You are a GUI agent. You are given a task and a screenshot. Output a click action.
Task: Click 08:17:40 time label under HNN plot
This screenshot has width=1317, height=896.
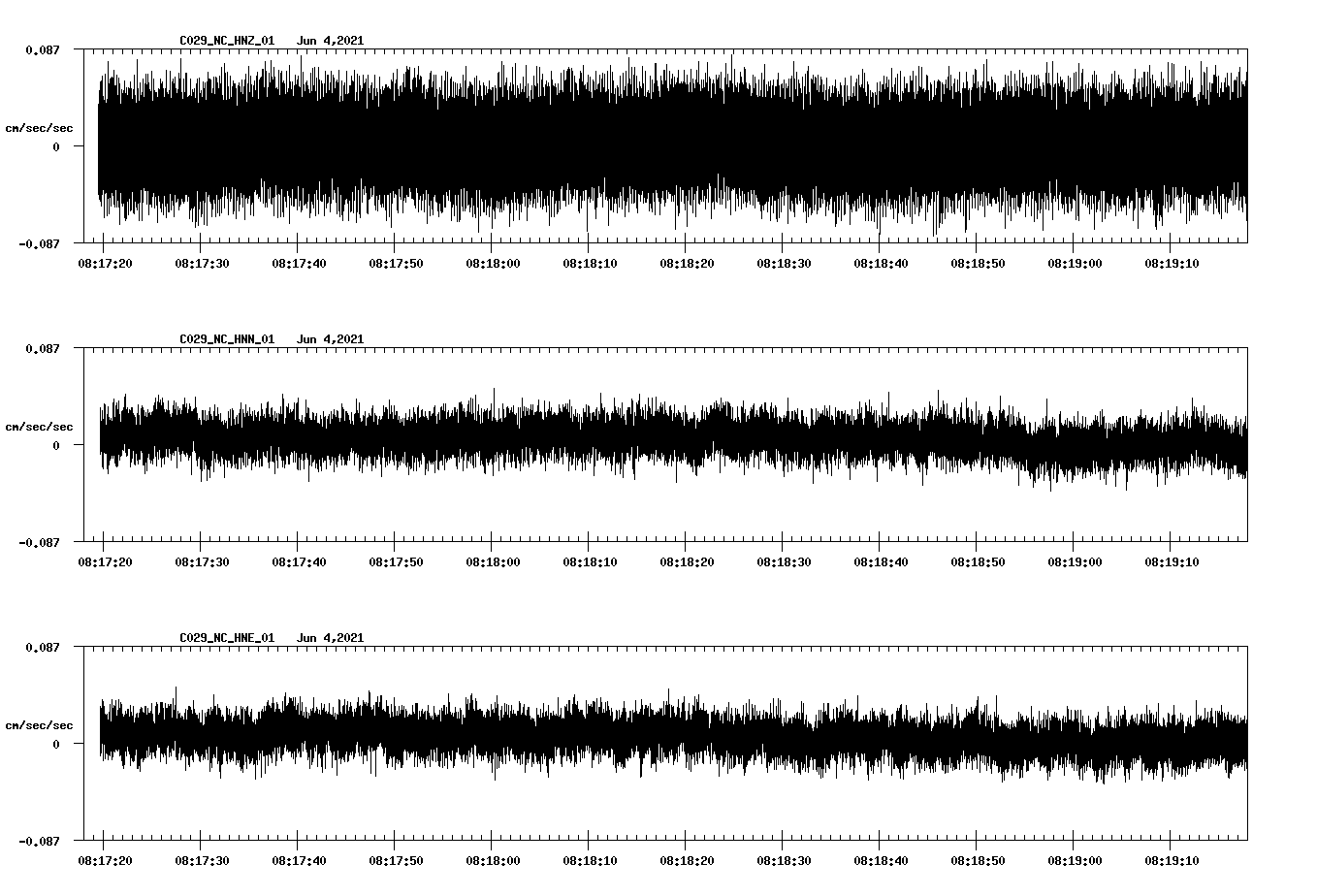[x=299, y=562]
